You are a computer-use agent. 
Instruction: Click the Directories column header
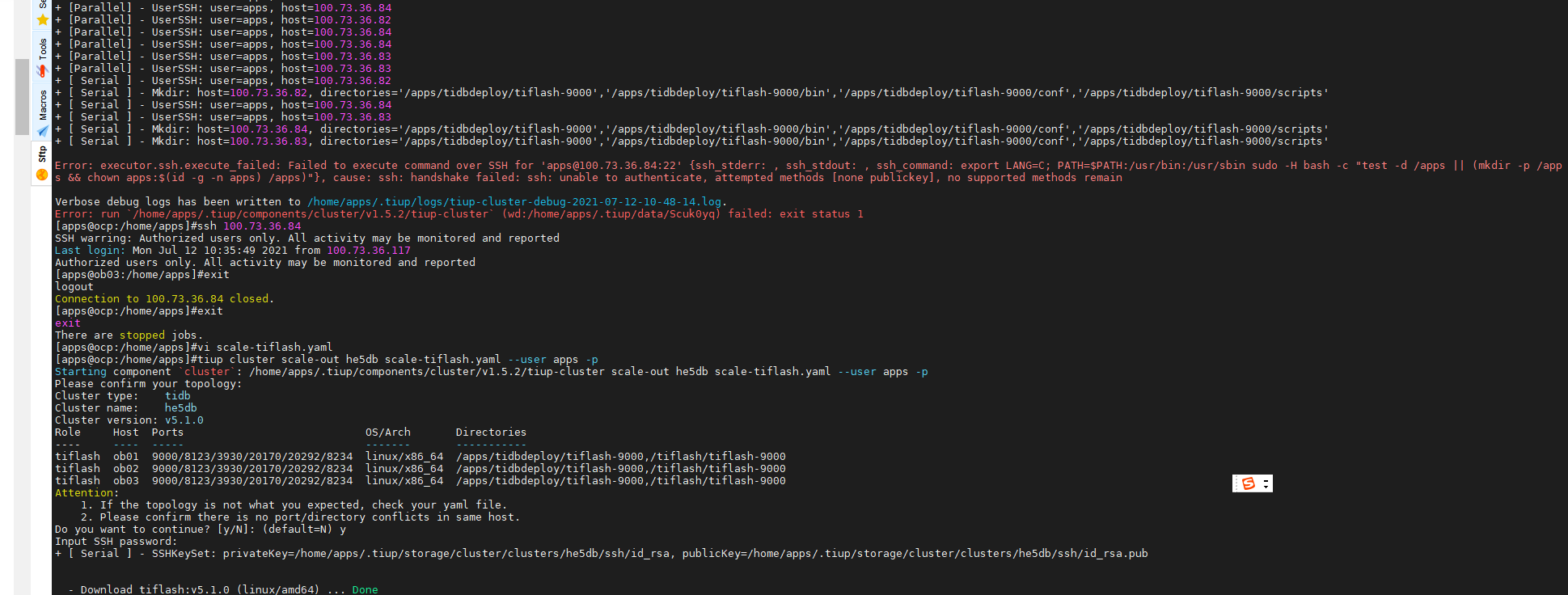pyautogui.click(x=491, y=433)
